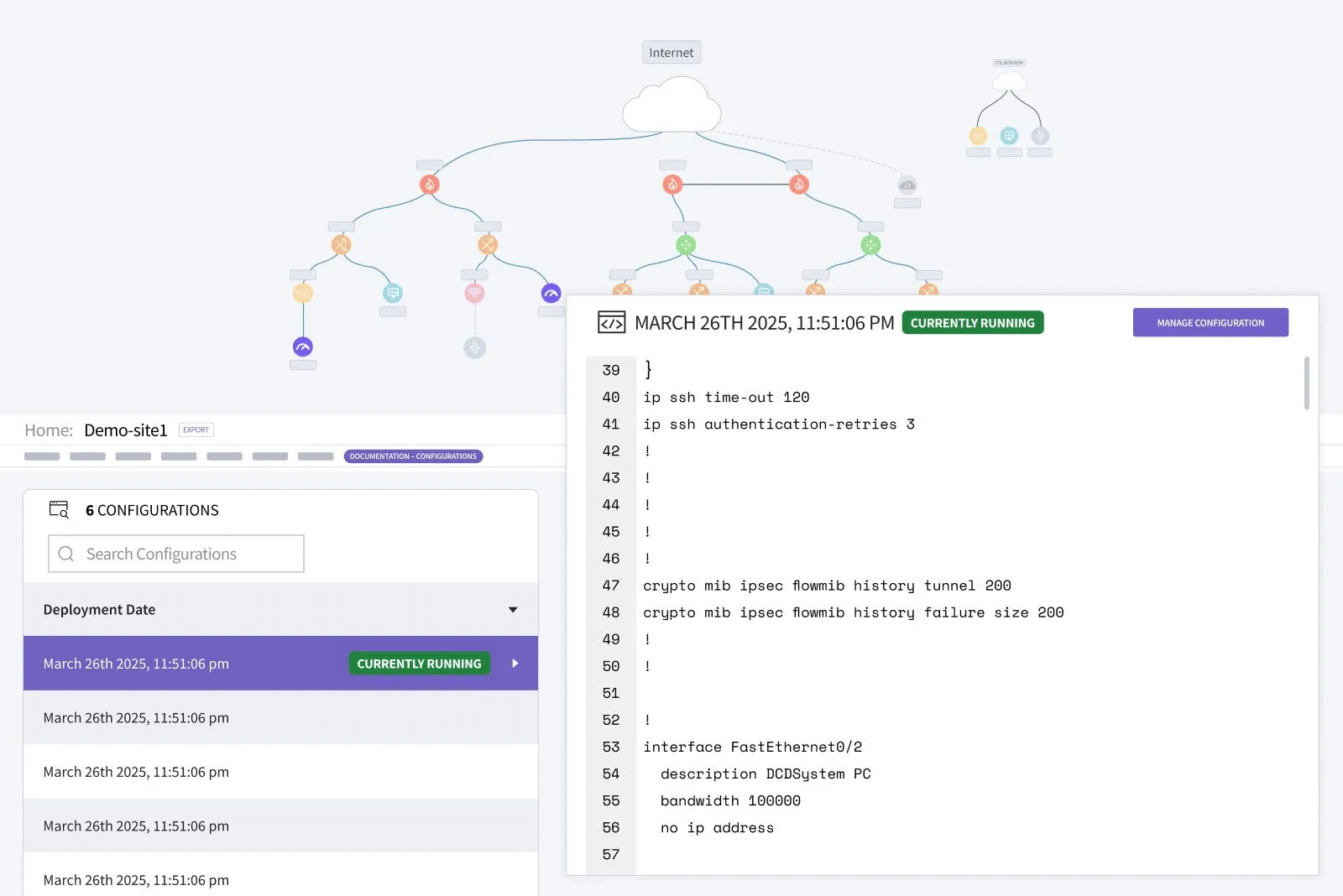Click the grey cloud node on the dashed link

pos(907,185)
